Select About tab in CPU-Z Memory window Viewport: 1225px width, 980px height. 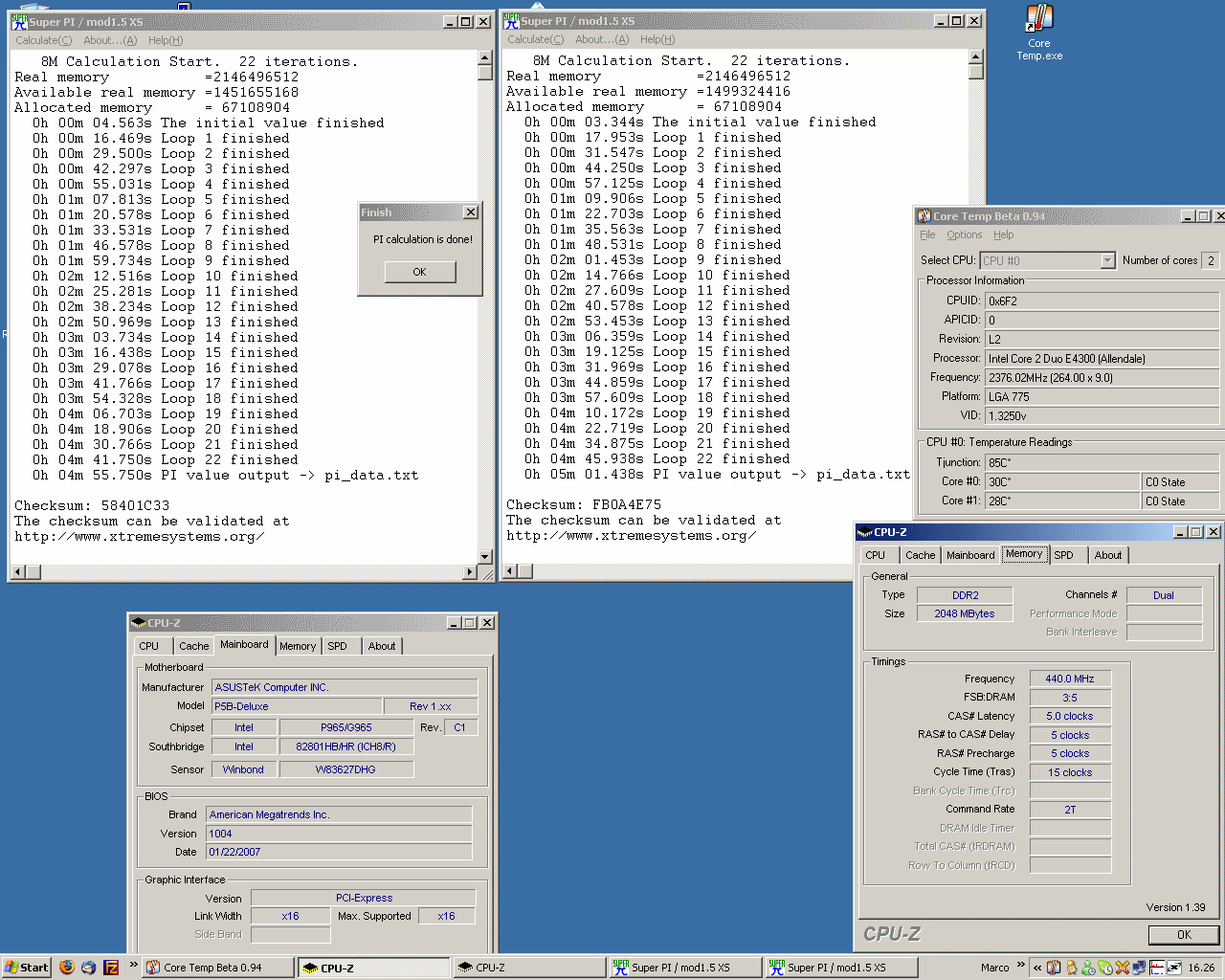(1108, 555)
